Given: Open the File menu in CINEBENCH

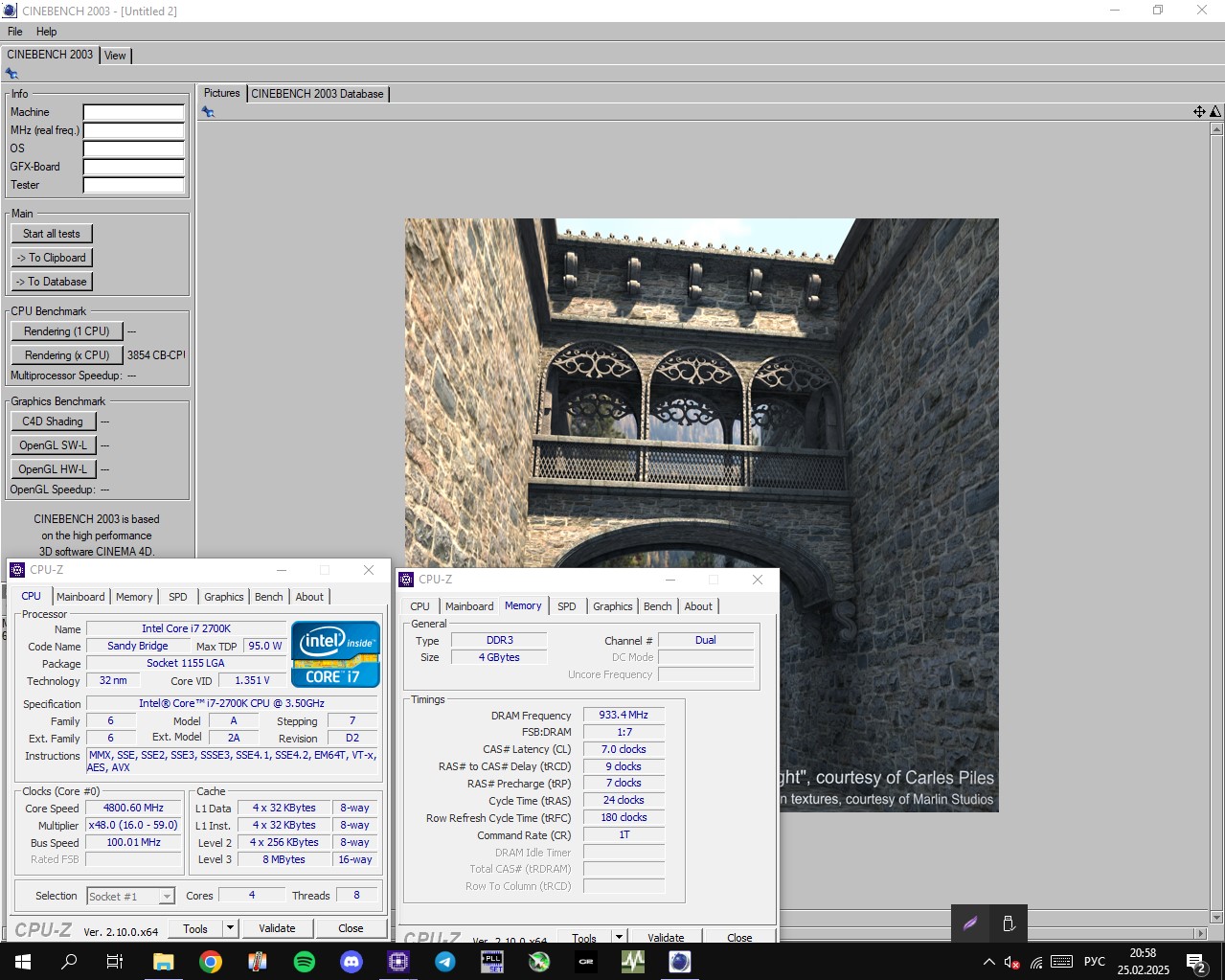Looking at the screenshot, I should pos(15,32).
